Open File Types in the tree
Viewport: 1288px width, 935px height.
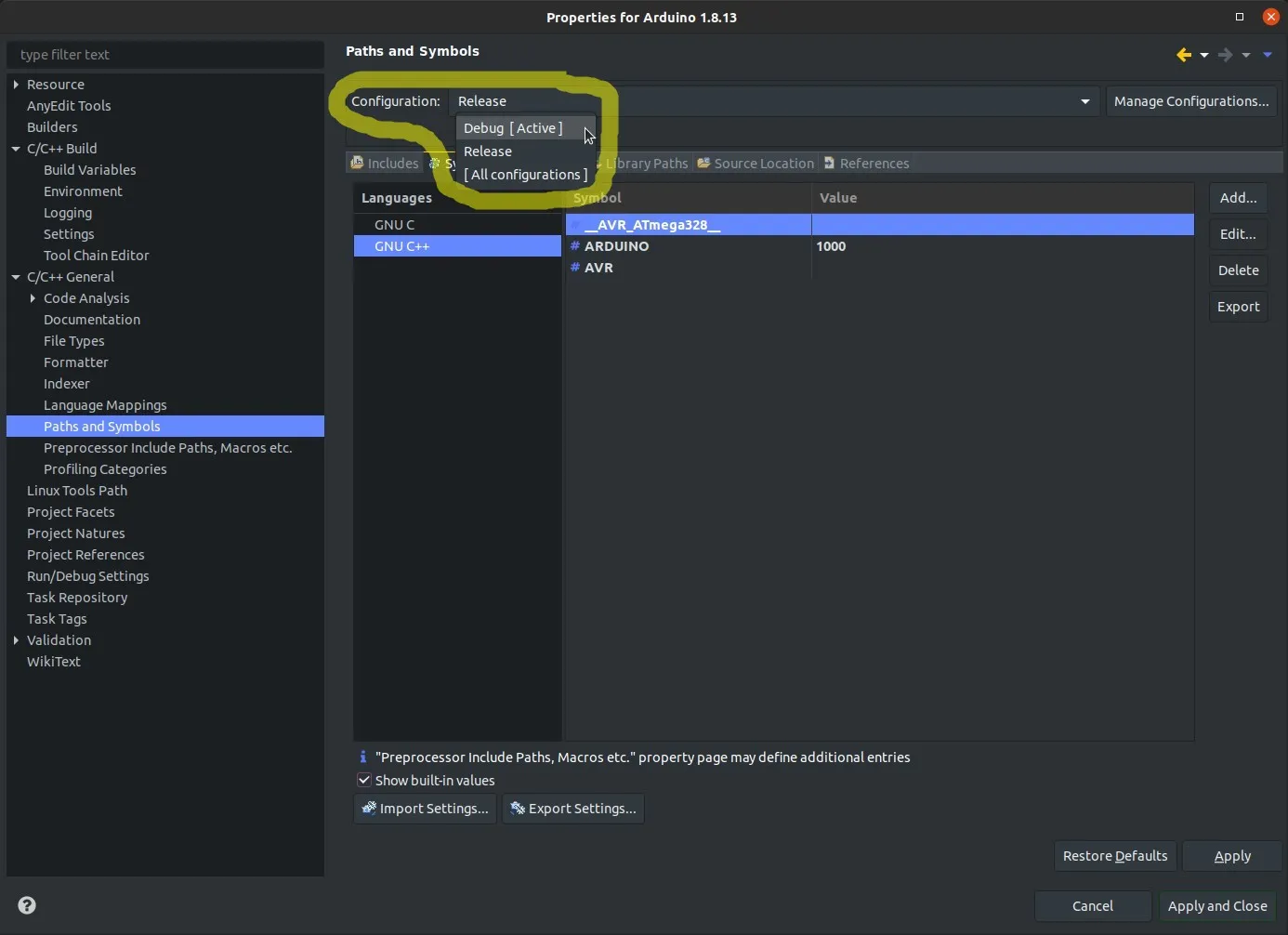click(x=73, y=341)
